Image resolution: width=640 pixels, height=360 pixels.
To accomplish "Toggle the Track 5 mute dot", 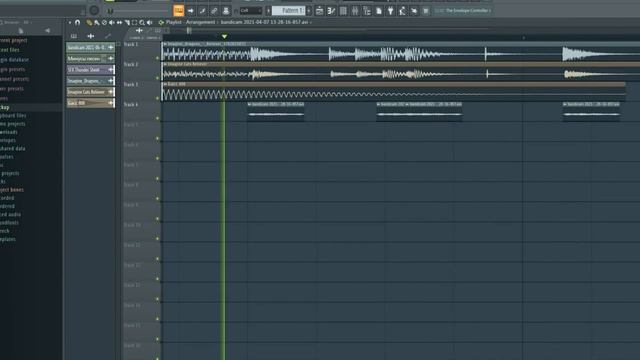I will click(158, 138).
